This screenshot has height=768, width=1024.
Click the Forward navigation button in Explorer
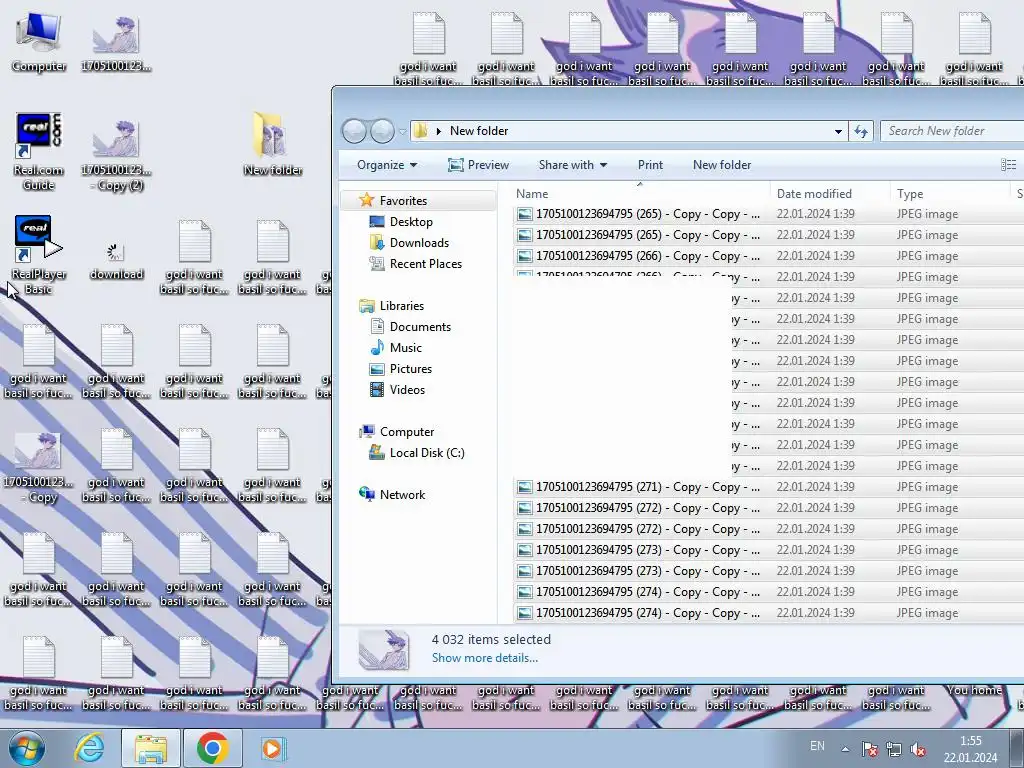click(x=382, y=131)
